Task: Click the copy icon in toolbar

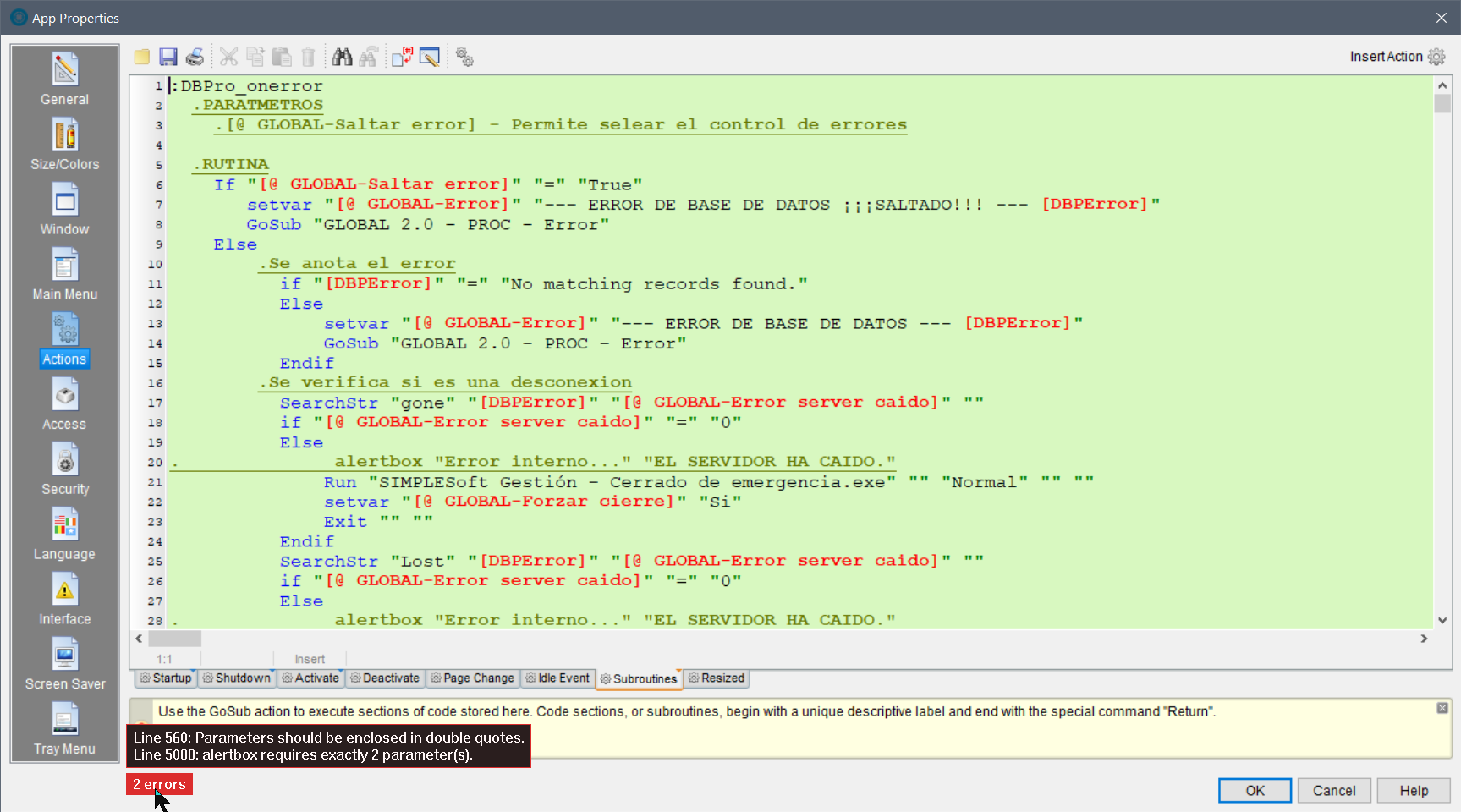Action: pos(255,57)
